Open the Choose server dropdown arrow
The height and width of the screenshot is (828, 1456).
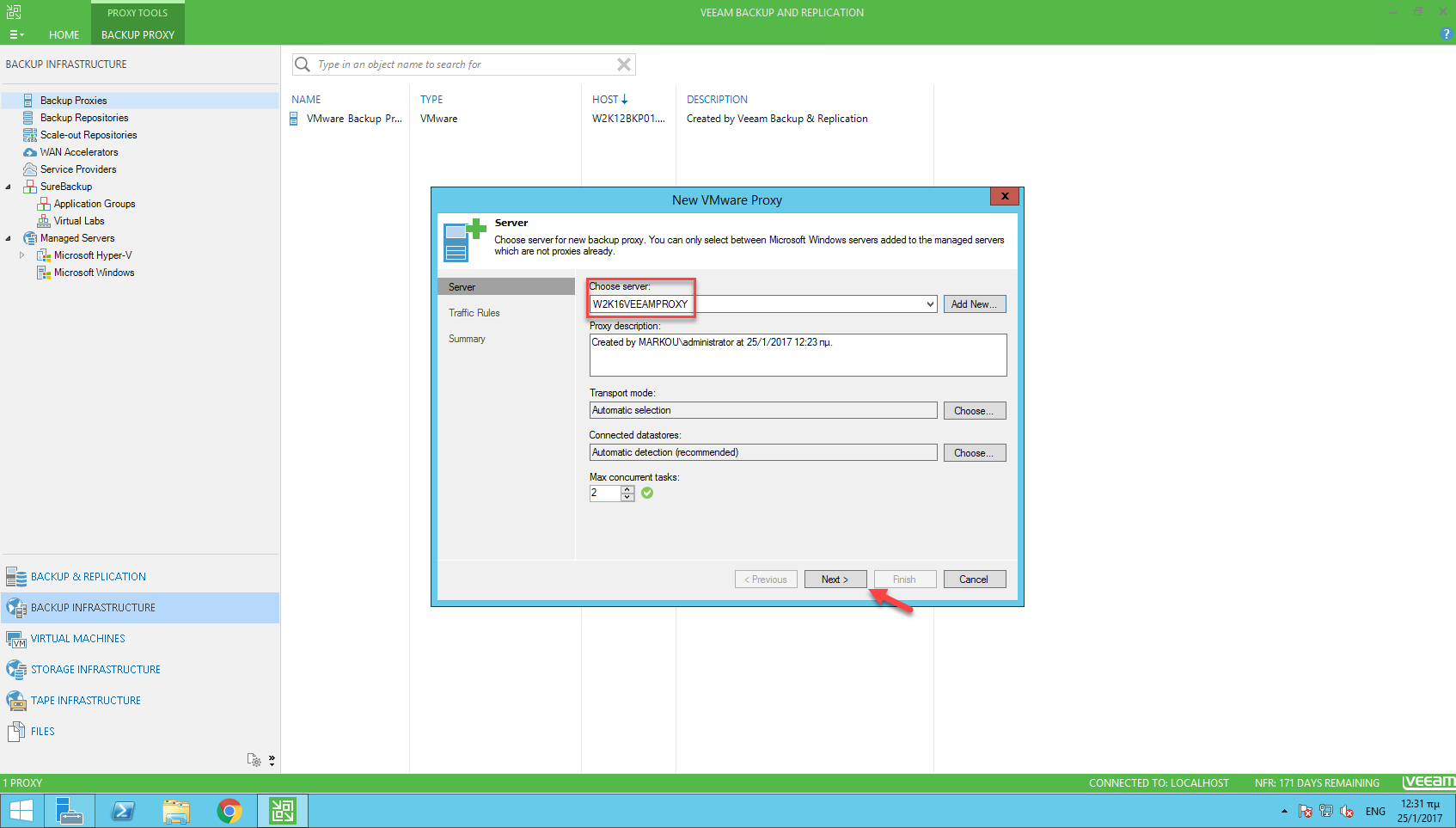tap(930, 304)
